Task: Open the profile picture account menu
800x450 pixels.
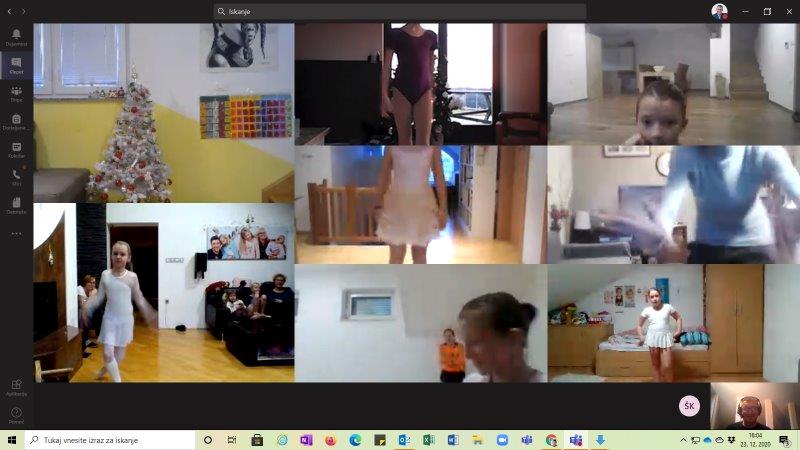Action: pyautogui.click(x=719, y=11)
